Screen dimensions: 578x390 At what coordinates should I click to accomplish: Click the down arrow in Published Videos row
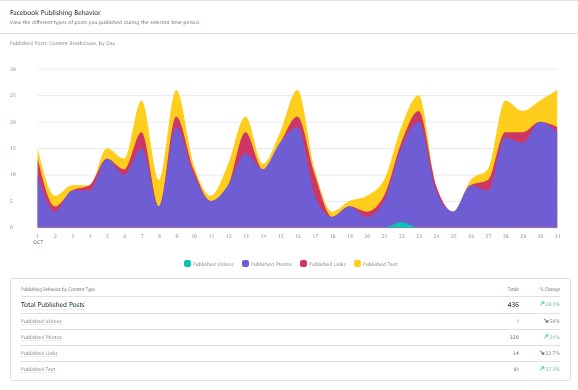coord(546,321)
